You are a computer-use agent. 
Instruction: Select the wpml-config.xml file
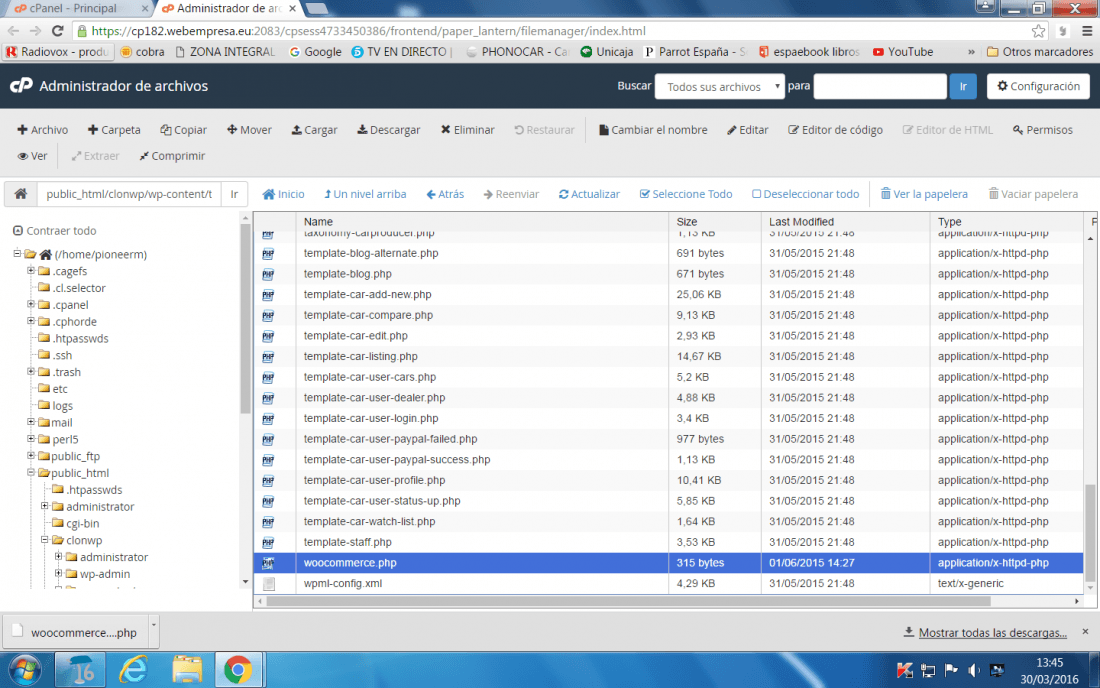(x=343, y=584)
